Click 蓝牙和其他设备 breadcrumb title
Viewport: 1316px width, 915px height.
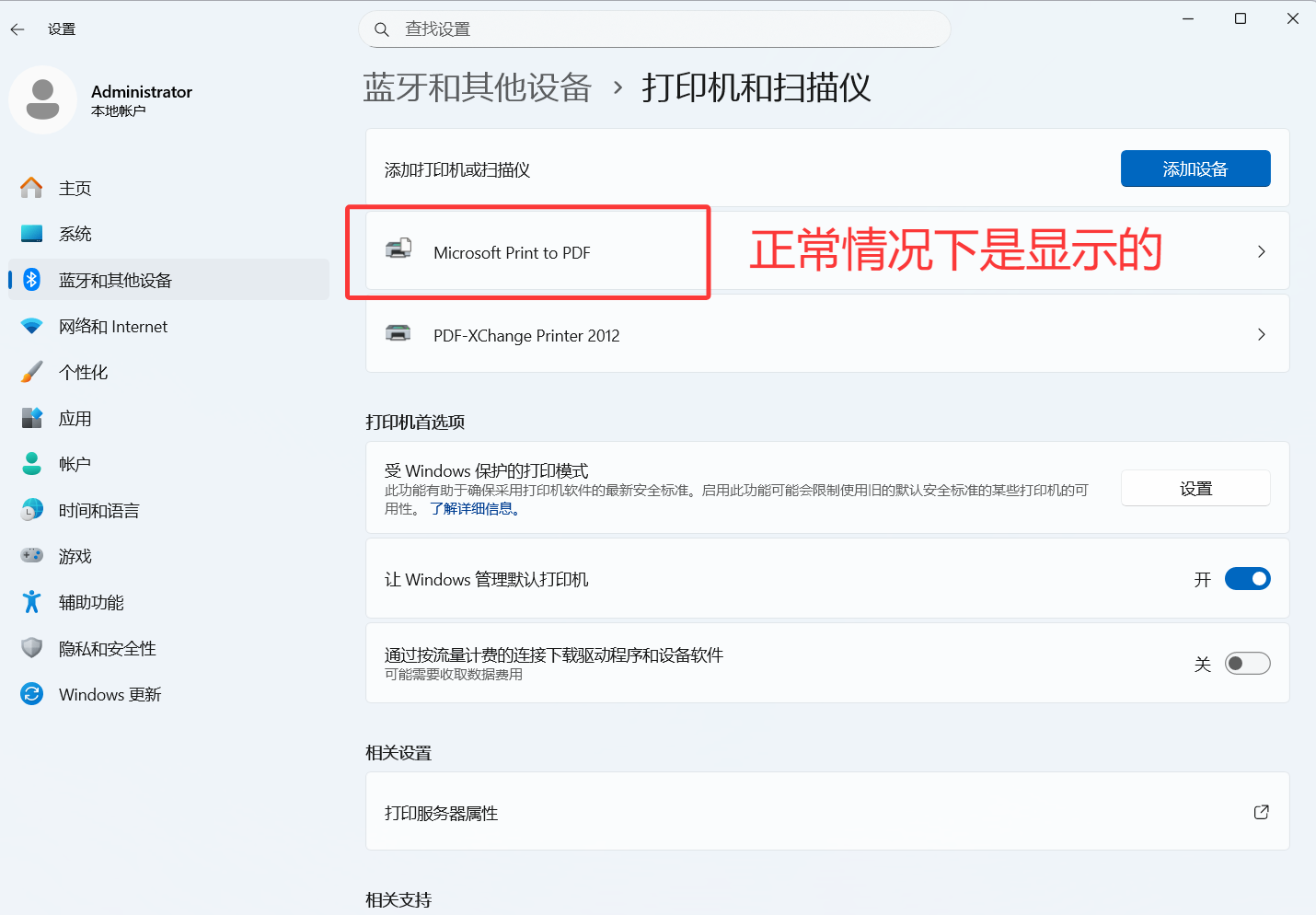[x=478, y=87]
